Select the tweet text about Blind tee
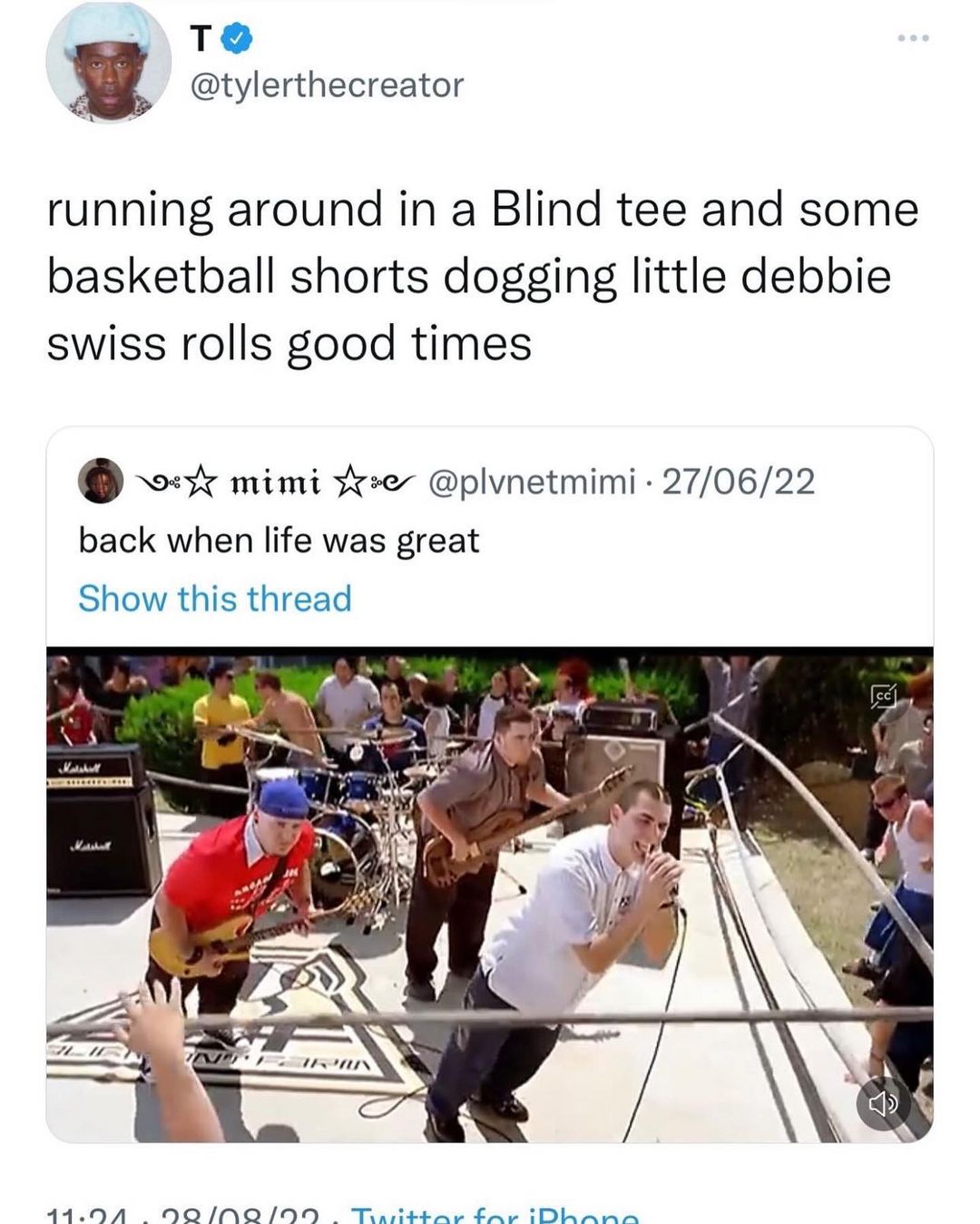Viewport: 980px width, 1224px height. pyautogui.click(x=481, y=276)
